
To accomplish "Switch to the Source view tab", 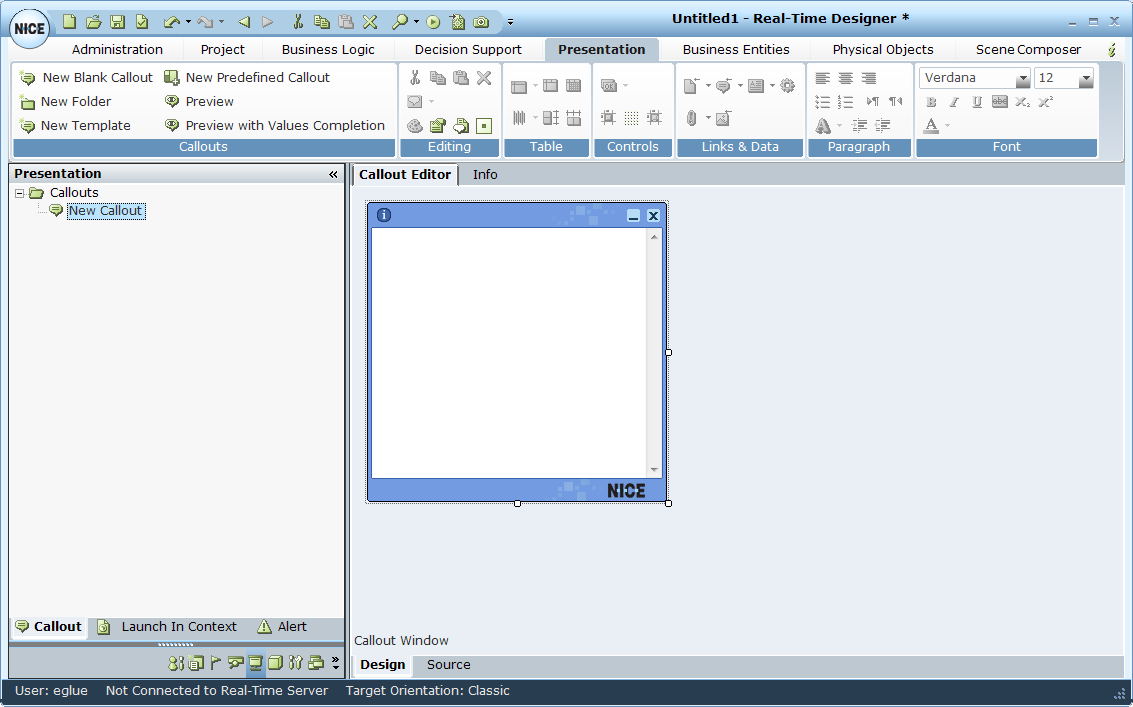I will click(x=448, y=665).
